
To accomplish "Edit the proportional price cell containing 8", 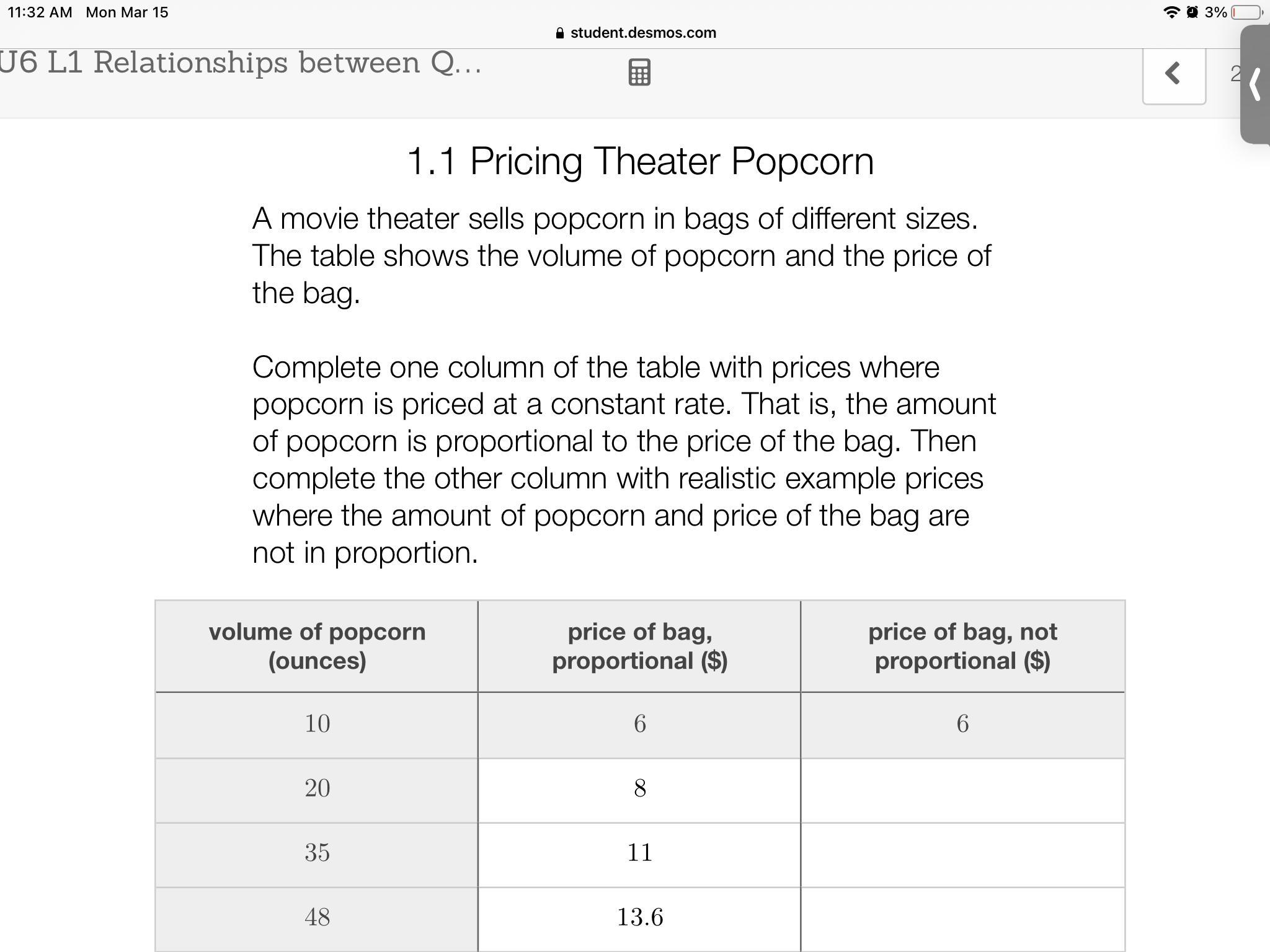I will pos(639,789).
